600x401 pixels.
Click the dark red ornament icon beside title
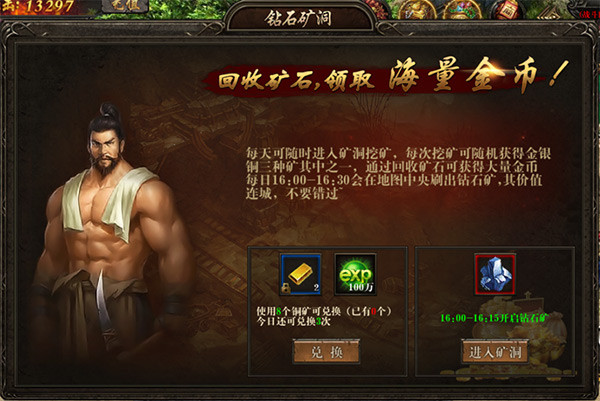(377, 8)
